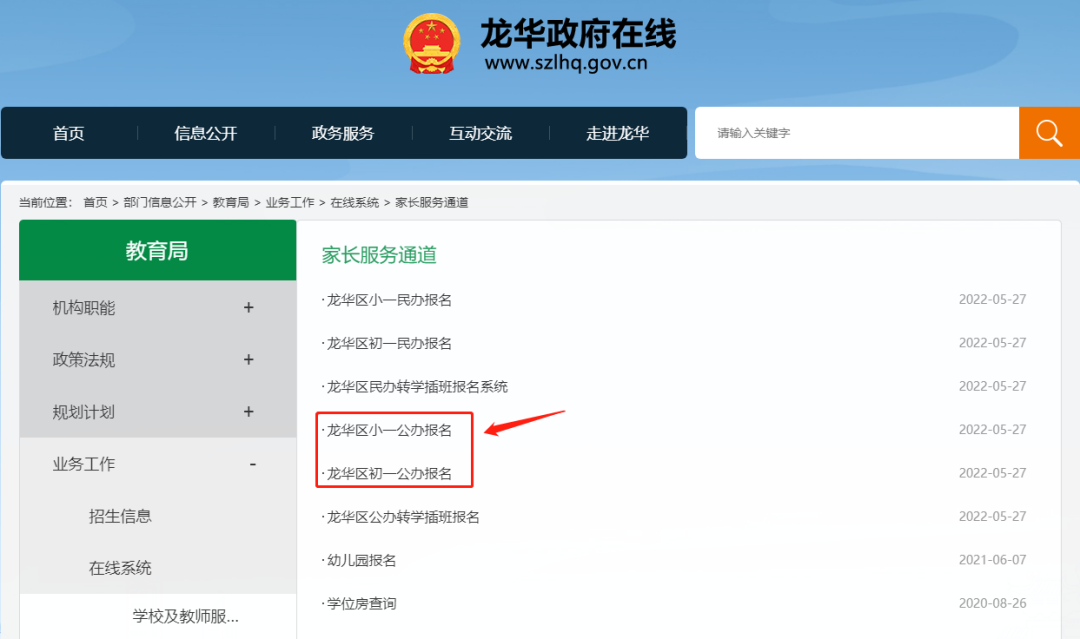Viewport: 1080px width, 639px height.
Task: Open 龙华区小一公办报名 link
Action: tap(388, 430)
